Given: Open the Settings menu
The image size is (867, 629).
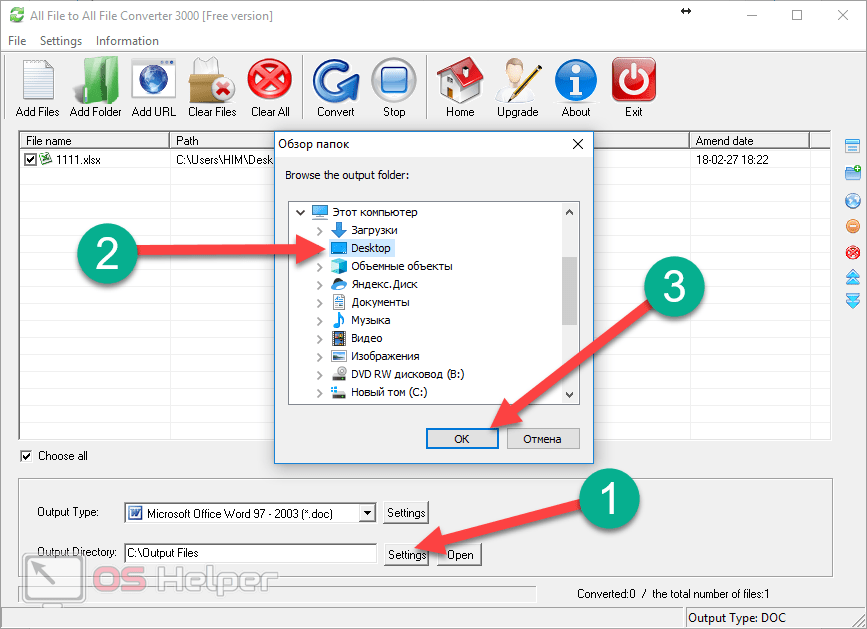Looking at the screenshot, I should tap(61, 41).
